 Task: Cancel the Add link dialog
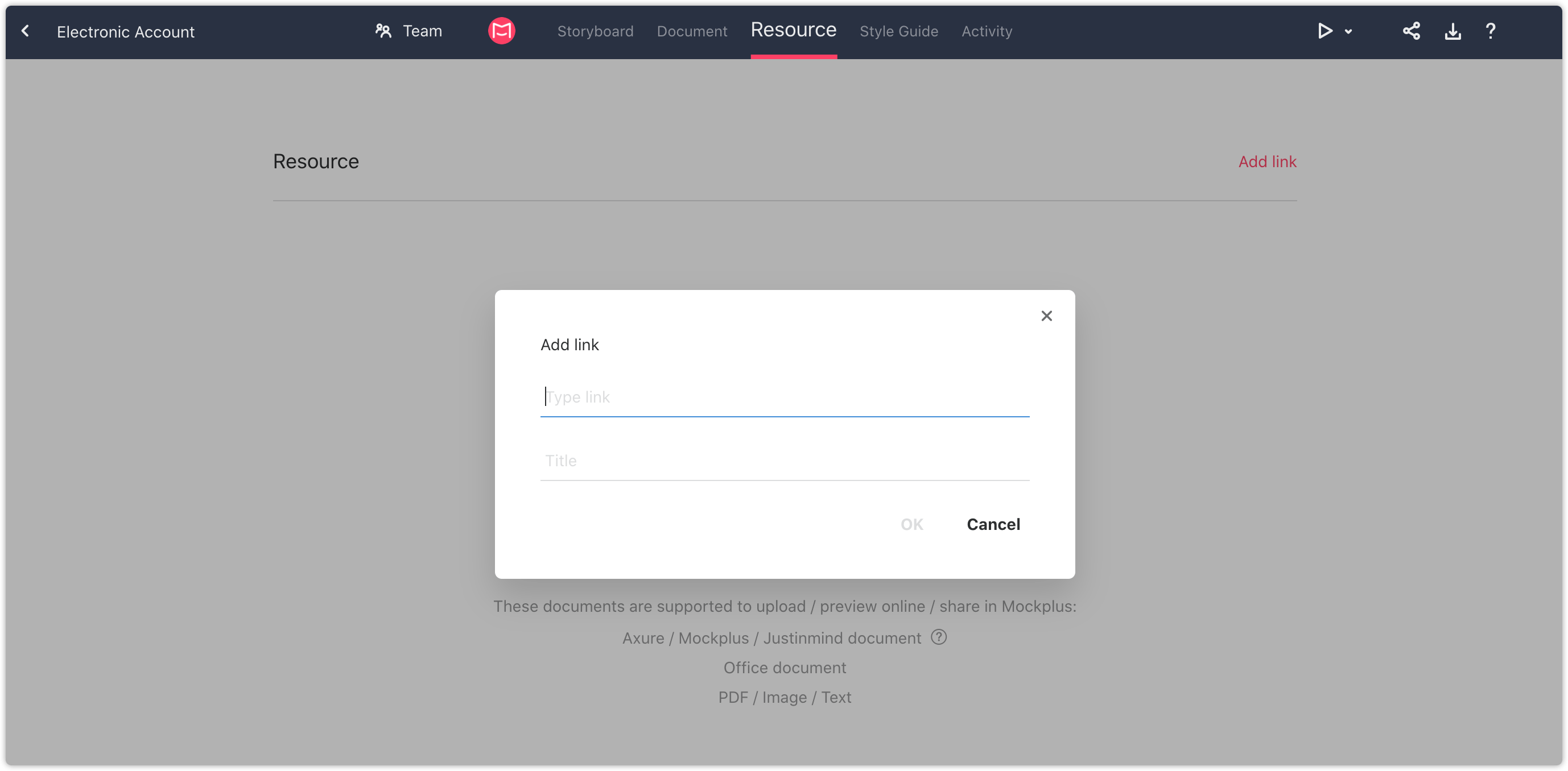coord(993,524)
